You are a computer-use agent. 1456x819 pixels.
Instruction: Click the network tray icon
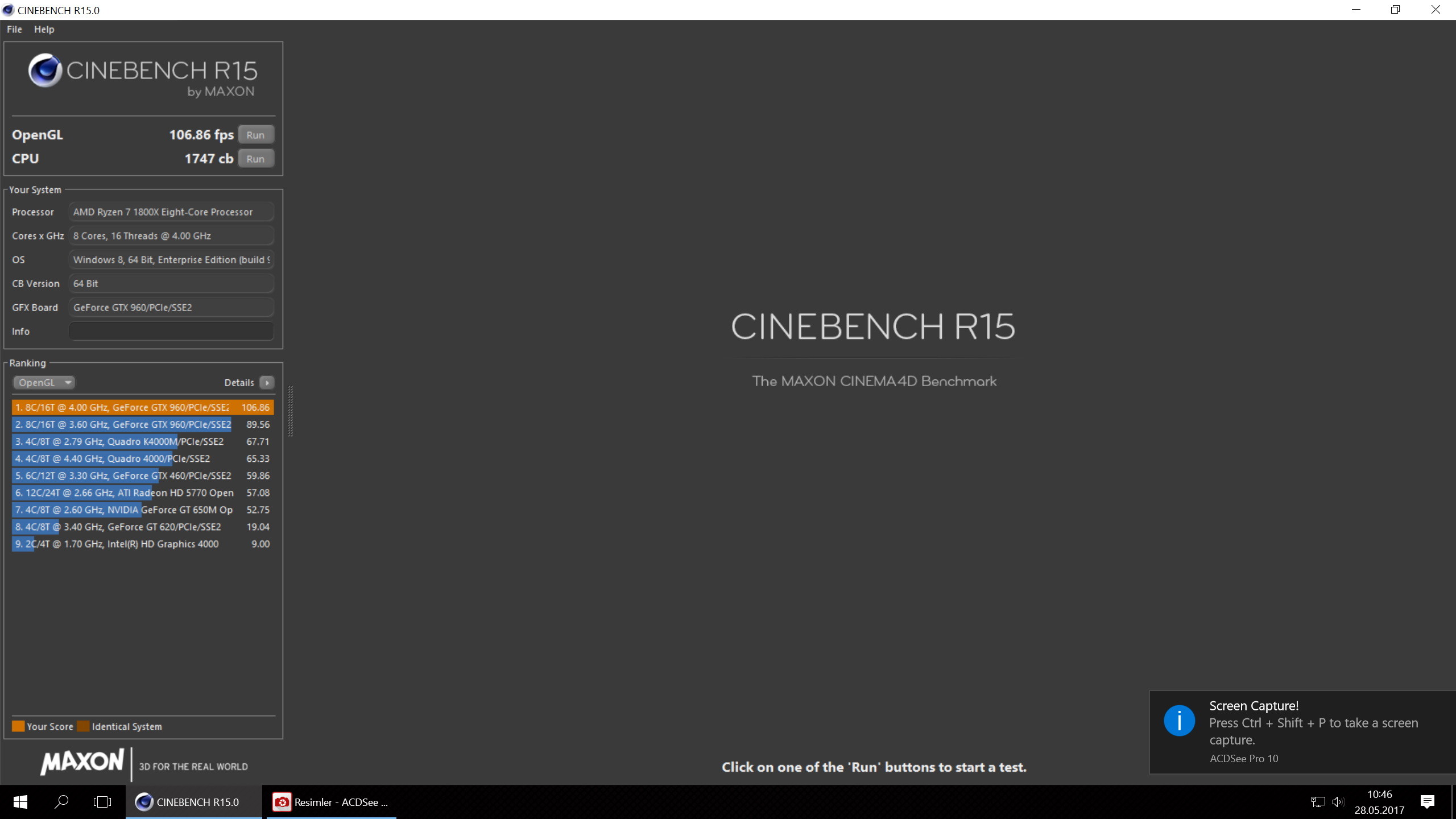point(1318,802)
